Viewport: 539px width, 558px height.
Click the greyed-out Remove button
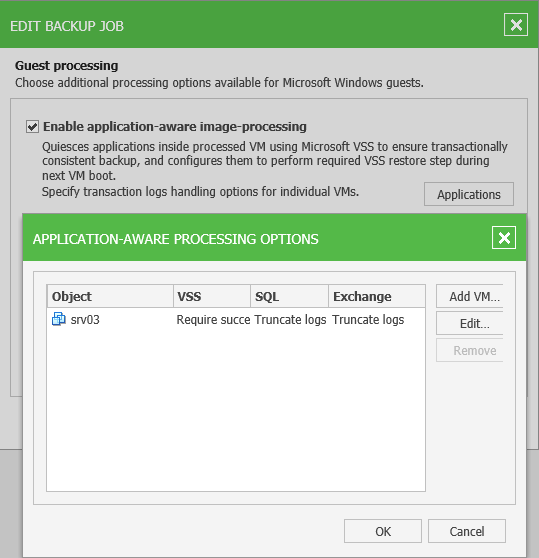(470, 350)
